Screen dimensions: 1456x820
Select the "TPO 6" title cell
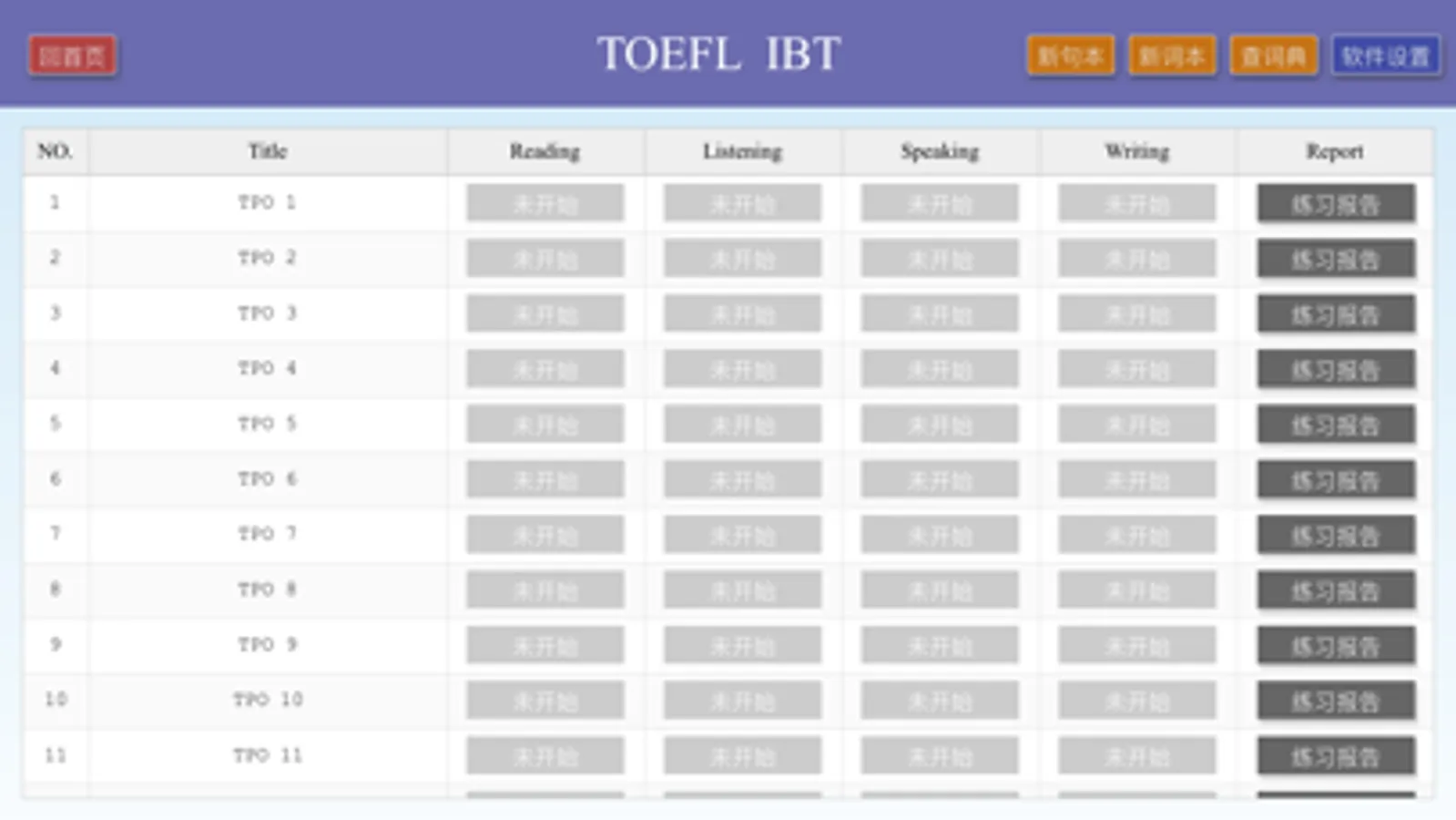pos(268,479)
